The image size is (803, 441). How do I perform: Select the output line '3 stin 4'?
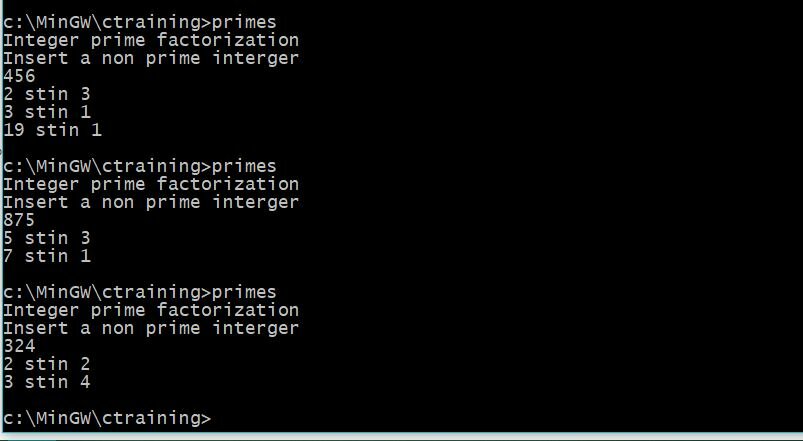[x=47, y=382]
